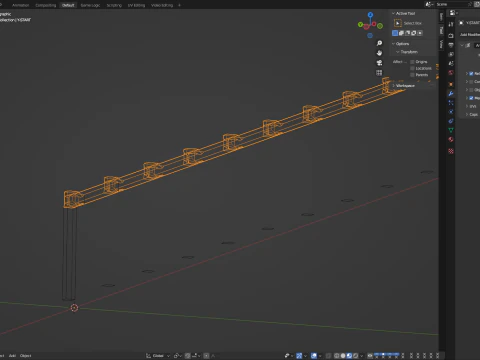Click the viewport Zoom magnifier icon
480x360 pixels.
click(379, 43)
